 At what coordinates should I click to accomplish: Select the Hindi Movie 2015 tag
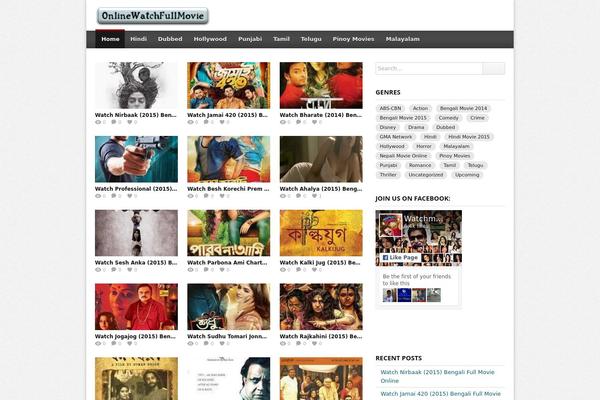469,137
